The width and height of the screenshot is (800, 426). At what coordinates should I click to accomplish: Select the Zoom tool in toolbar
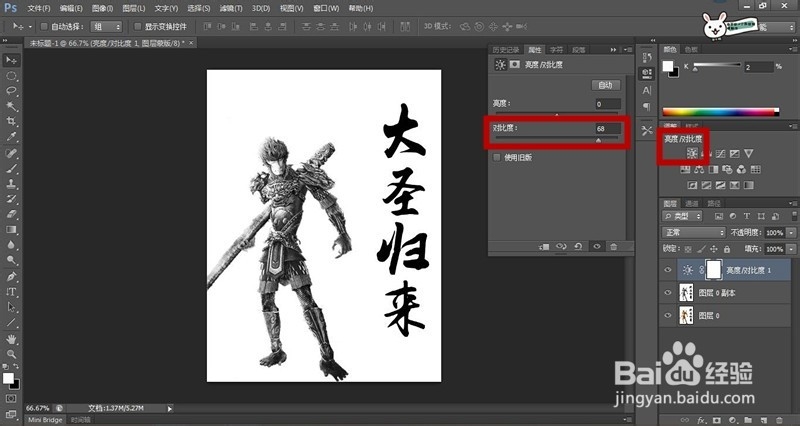pos(11,354)
